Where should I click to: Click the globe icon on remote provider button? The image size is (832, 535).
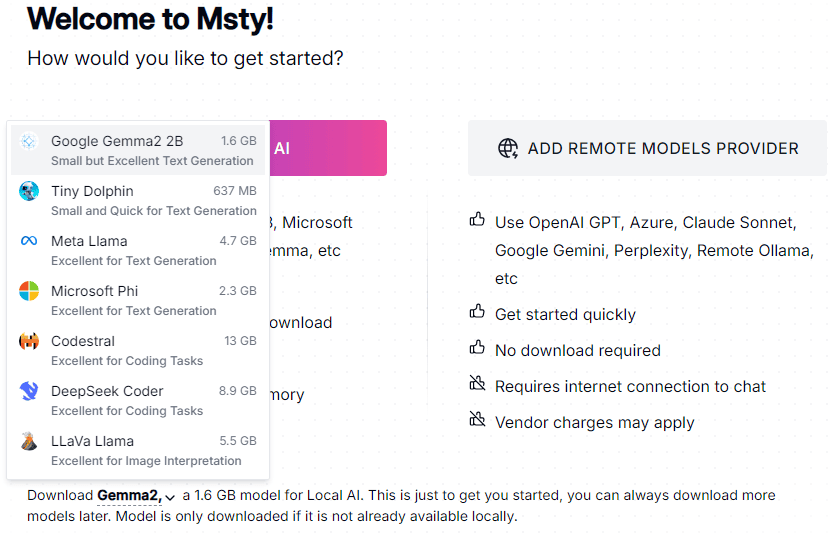pos(508,149)
